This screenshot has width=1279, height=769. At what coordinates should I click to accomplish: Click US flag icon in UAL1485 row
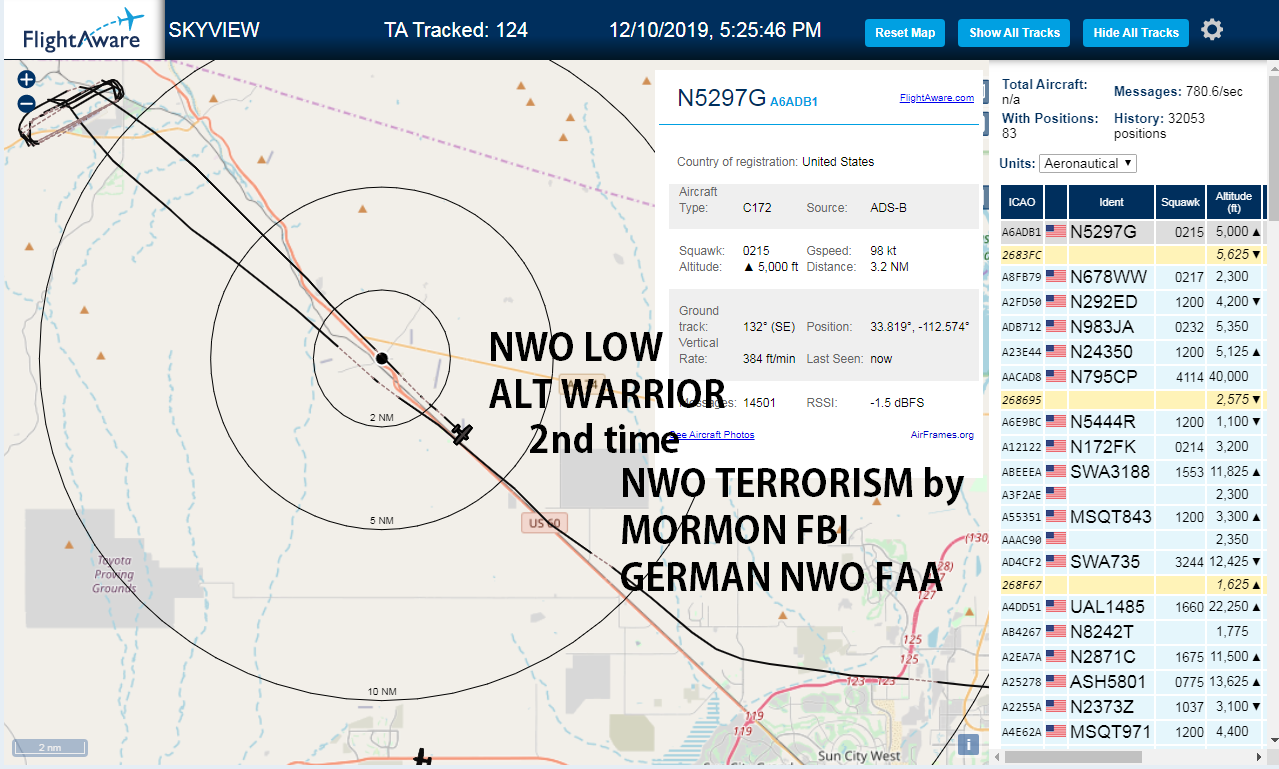coord(1055,606)
